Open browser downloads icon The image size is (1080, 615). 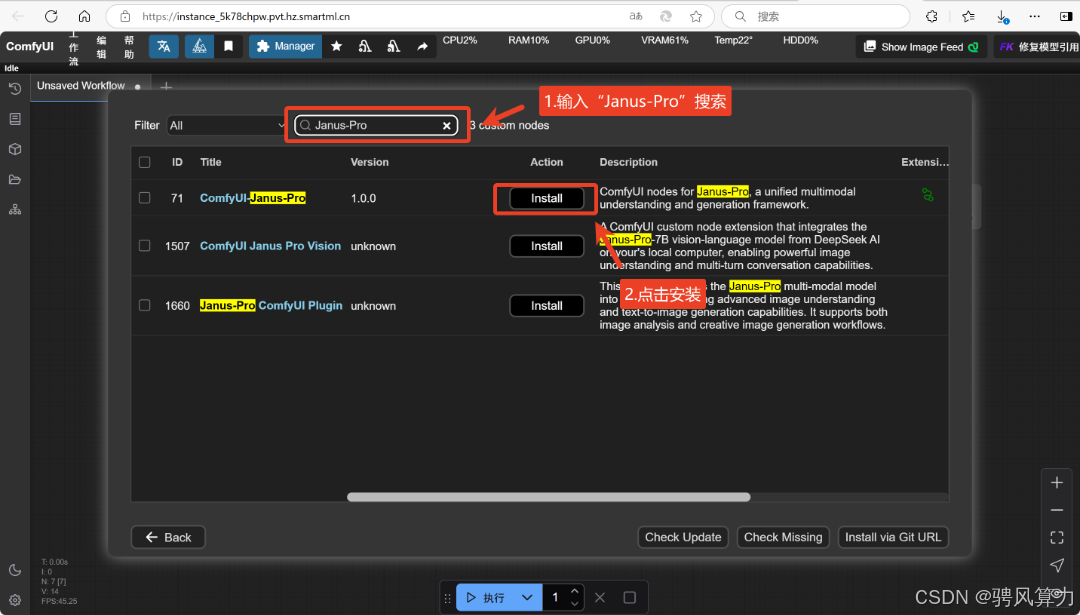(x=1002, y=16)
